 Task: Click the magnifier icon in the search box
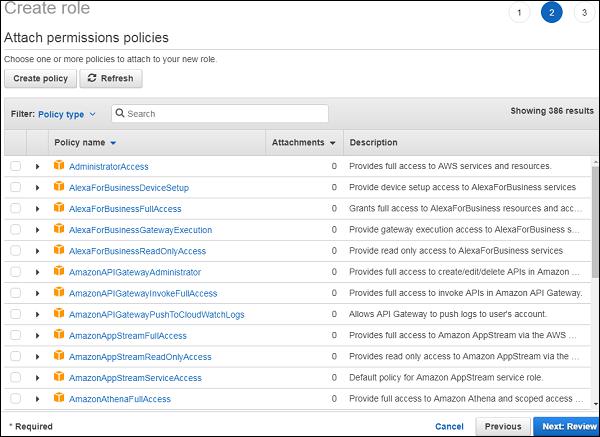(120, 114)
